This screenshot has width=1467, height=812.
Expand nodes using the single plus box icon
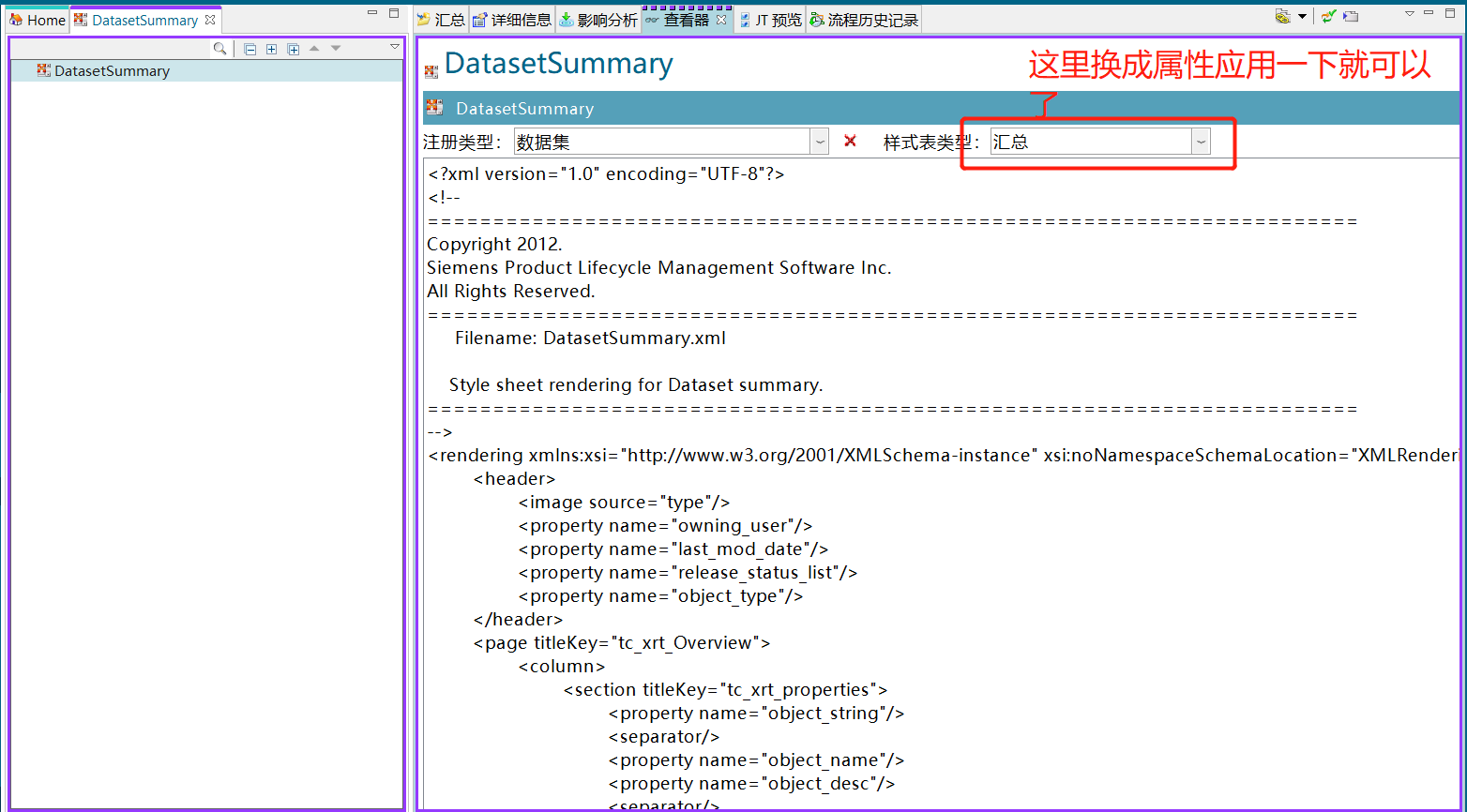click(271, 49)
